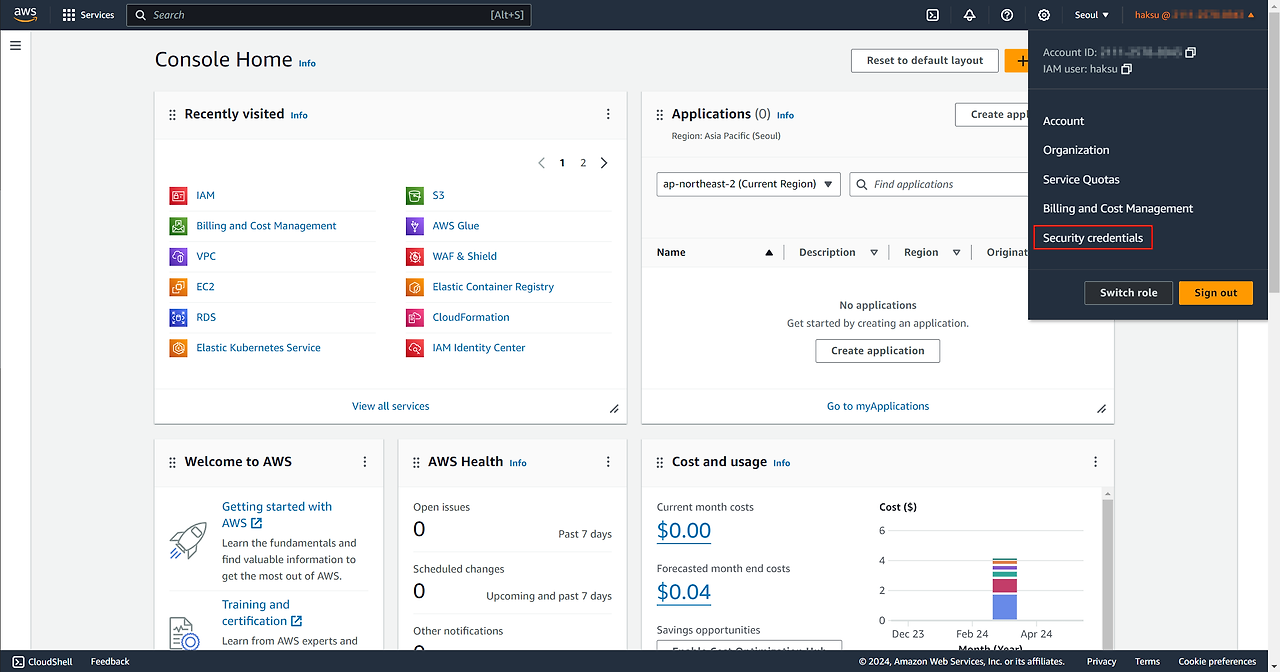
Task: Open Recently visited widget options menu
Action: 608,115
